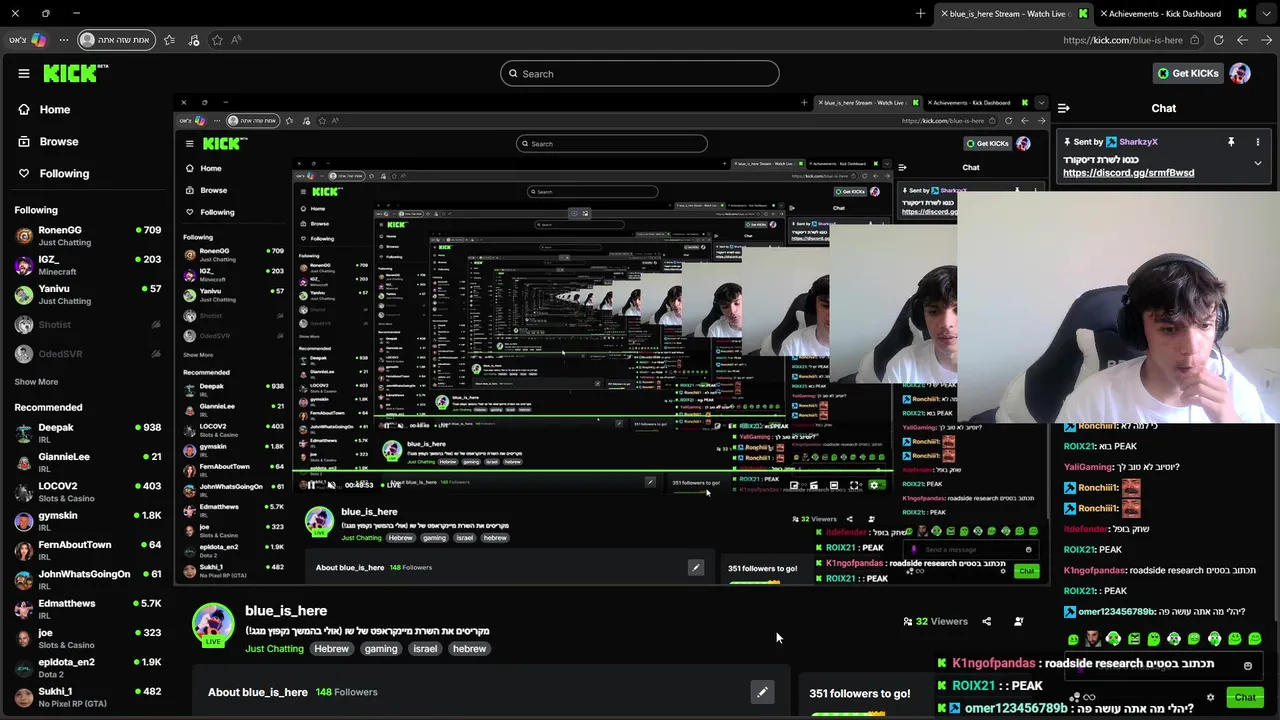This screenshot has width=1280, height=720.
Task: Open recommended channel joe
Action: [88, 638]
